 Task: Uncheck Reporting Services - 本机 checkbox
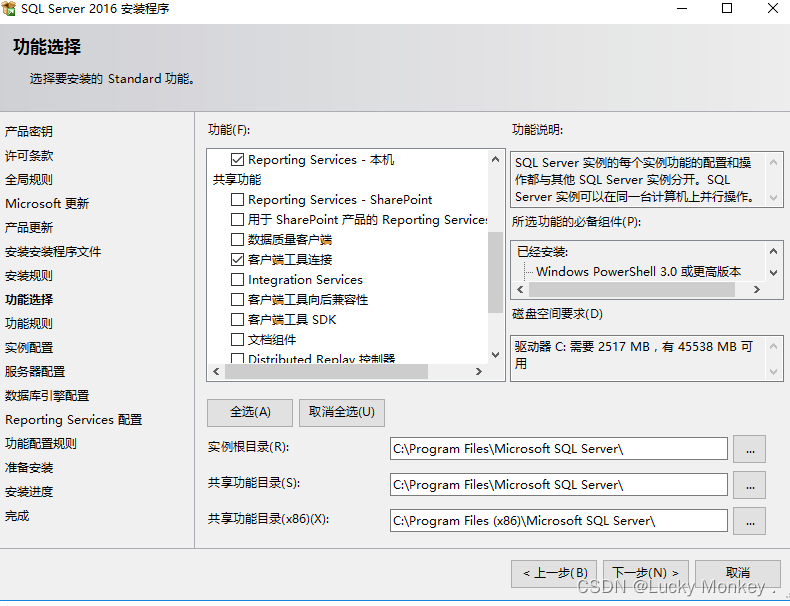pyautogui.click(x=237, y=160)
